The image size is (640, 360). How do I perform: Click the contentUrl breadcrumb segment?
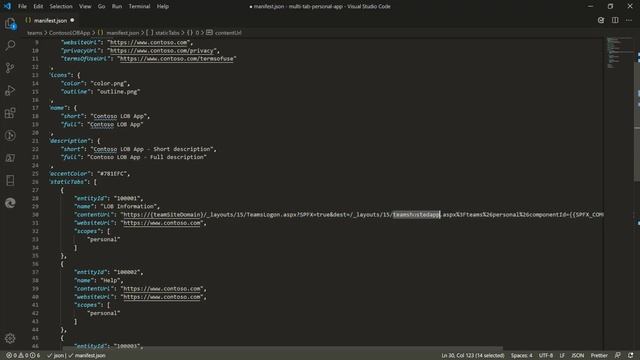point(228,33)
